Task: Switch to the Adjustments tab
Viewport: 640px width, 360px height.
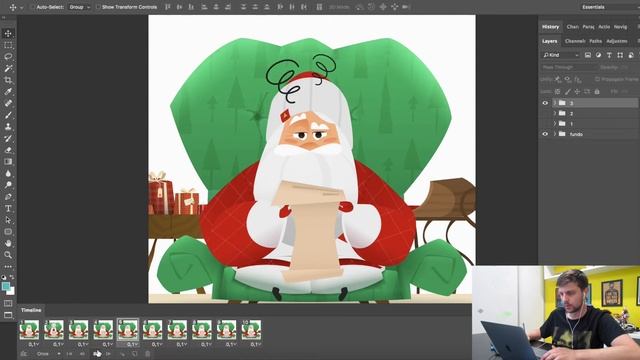Action: 617,41
